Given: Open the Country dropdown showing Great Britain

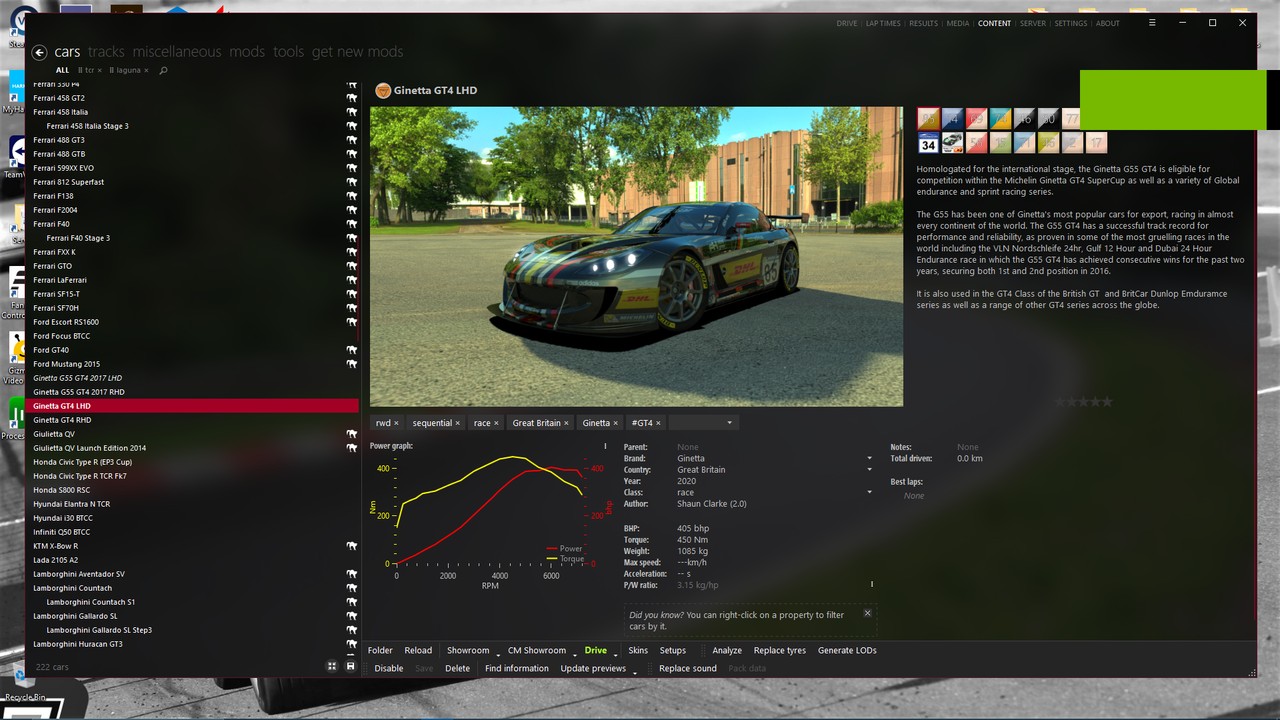Looking at the screenshot, I should 869,470.
